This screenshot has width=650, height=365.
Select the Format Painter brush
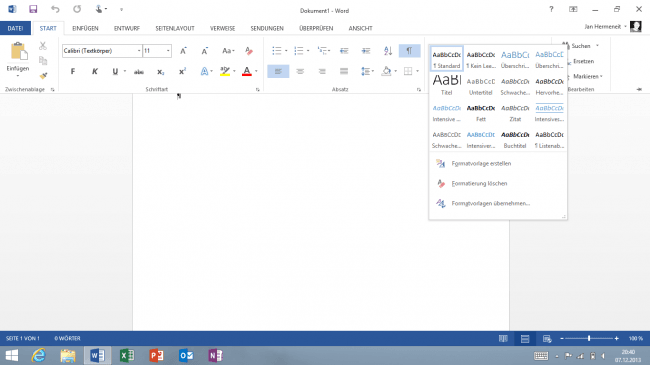(x=43, y=75)
